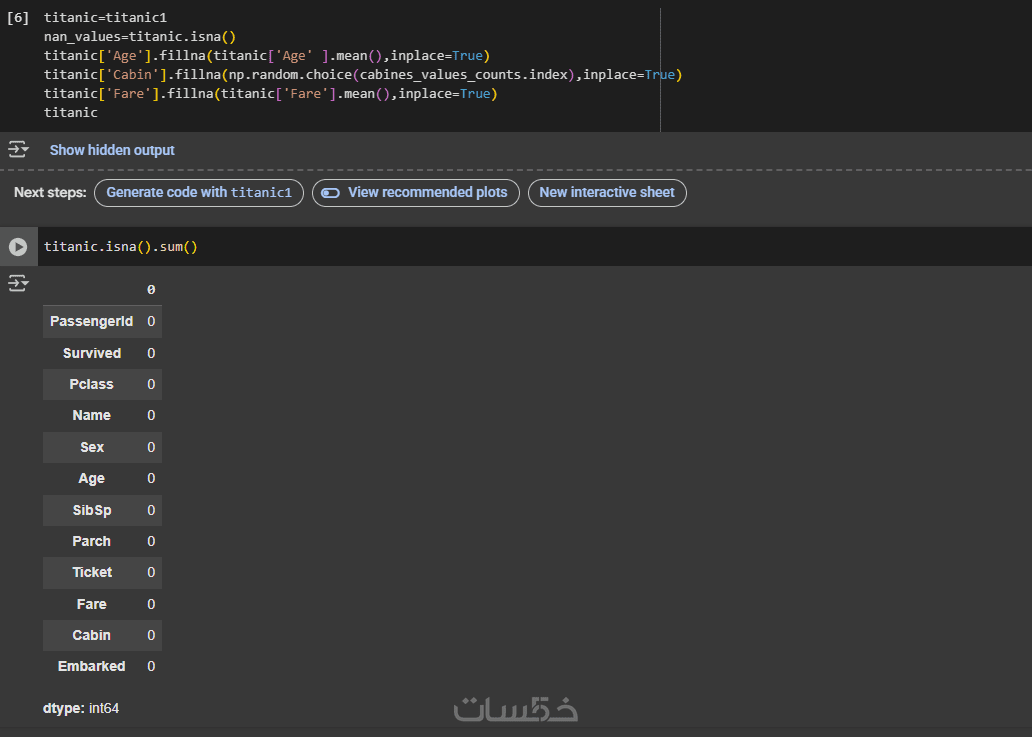The width and height of the screenshot is (1032, 737).
Task: Click the Cabin fillna code line
Action: 362,75
